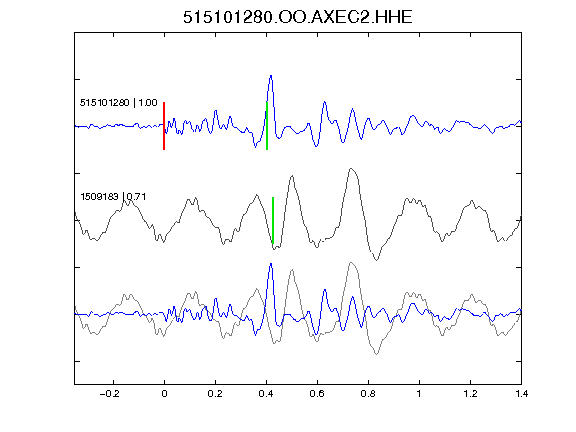Click the x-axis label 0
Image resolution: width=576 pixels, height=432 pixels.
[164, 394]
